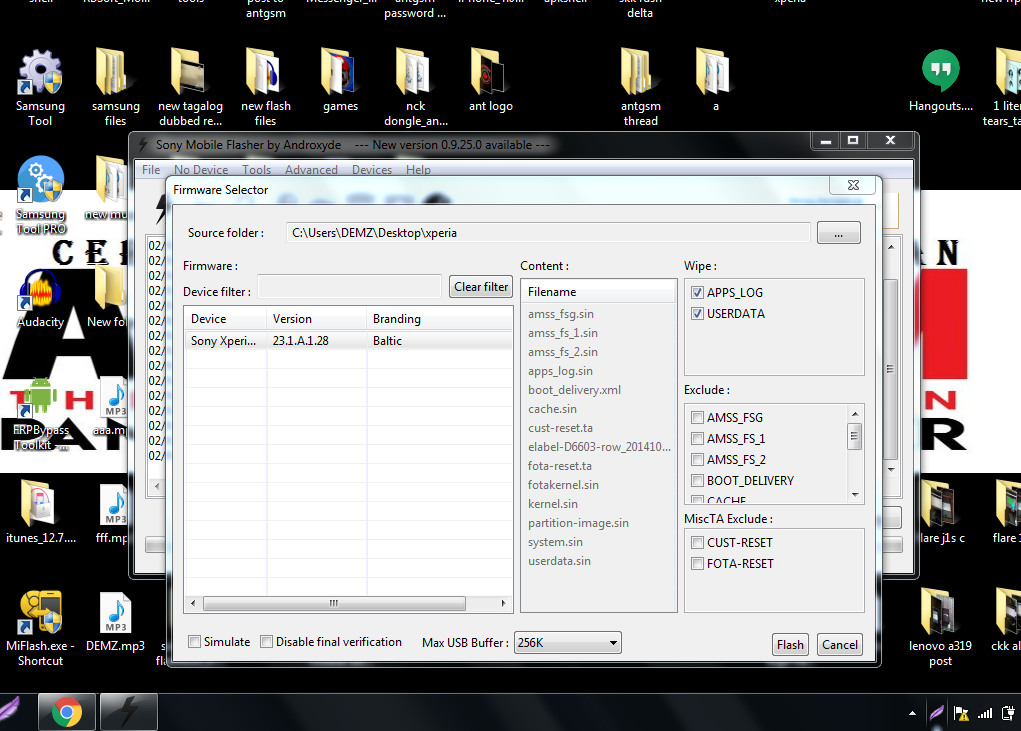1021x731 pixels.
Task: Launch the Hangouts desktop icon
Action: [x=941, y=81]
